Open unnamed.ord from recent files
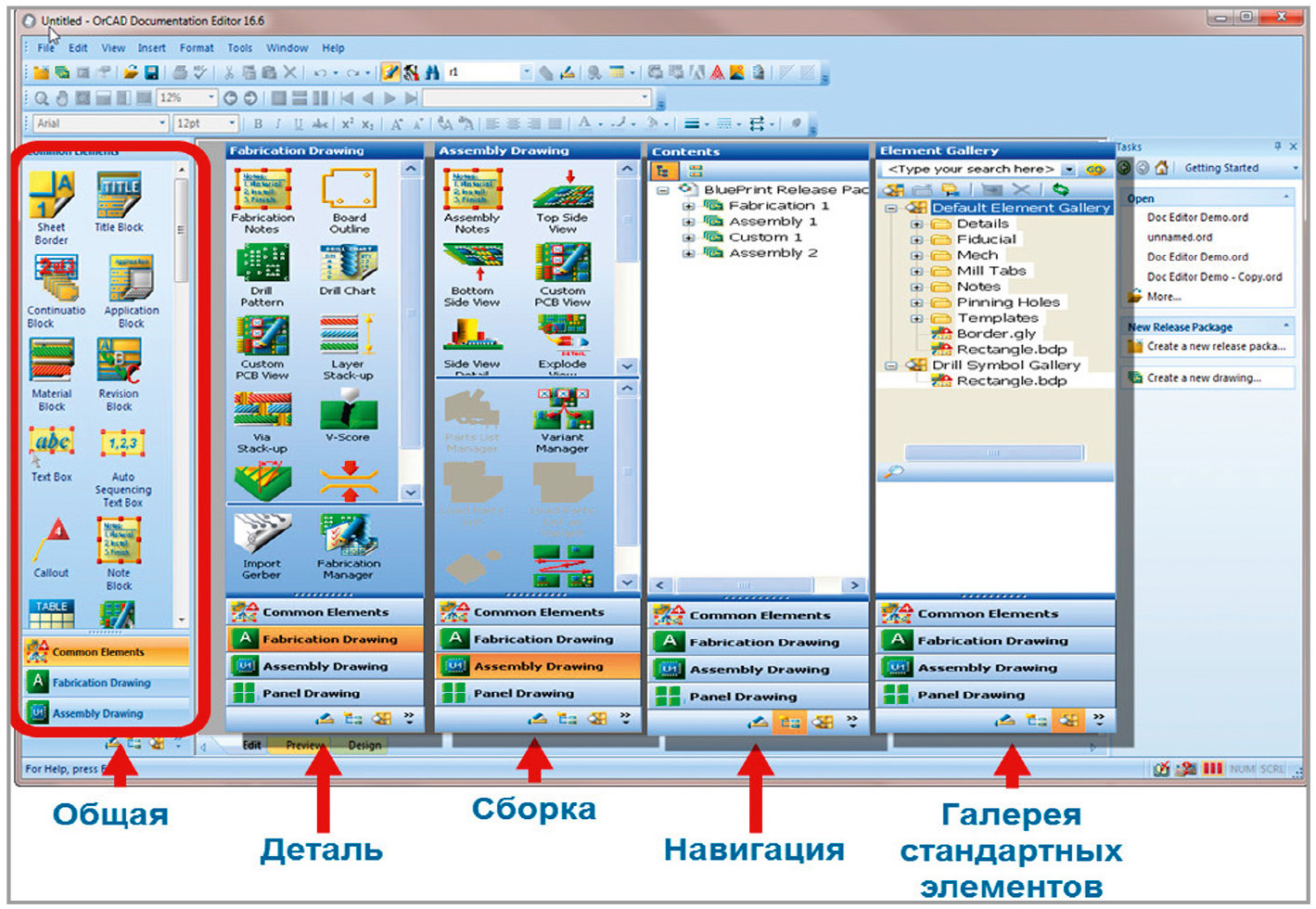 1179,237
